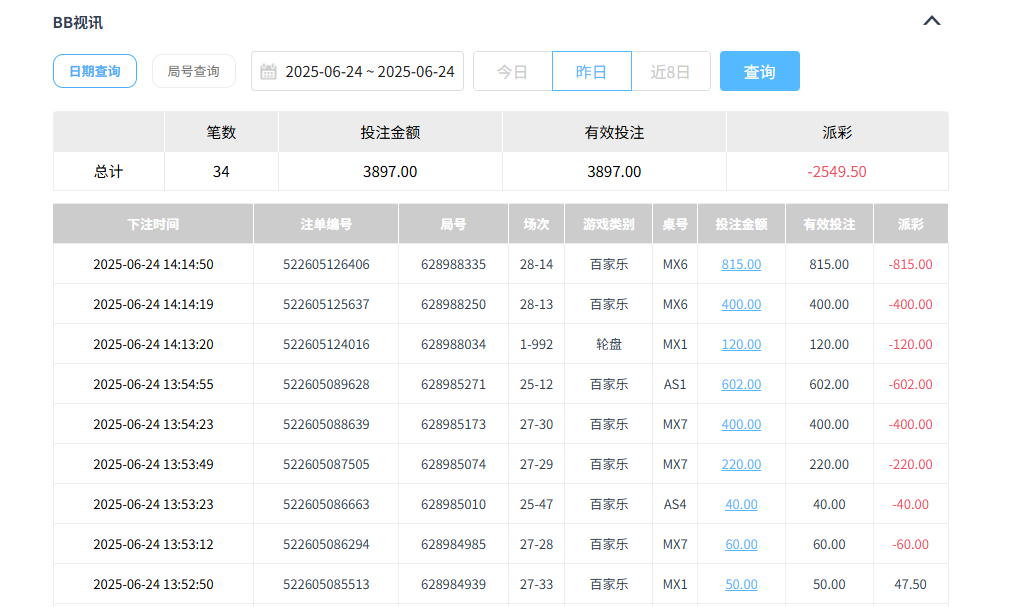Open the 220.00 link for order 522605087505
Viewport: 1009px width, 607px height.
[x=740, y=464]
